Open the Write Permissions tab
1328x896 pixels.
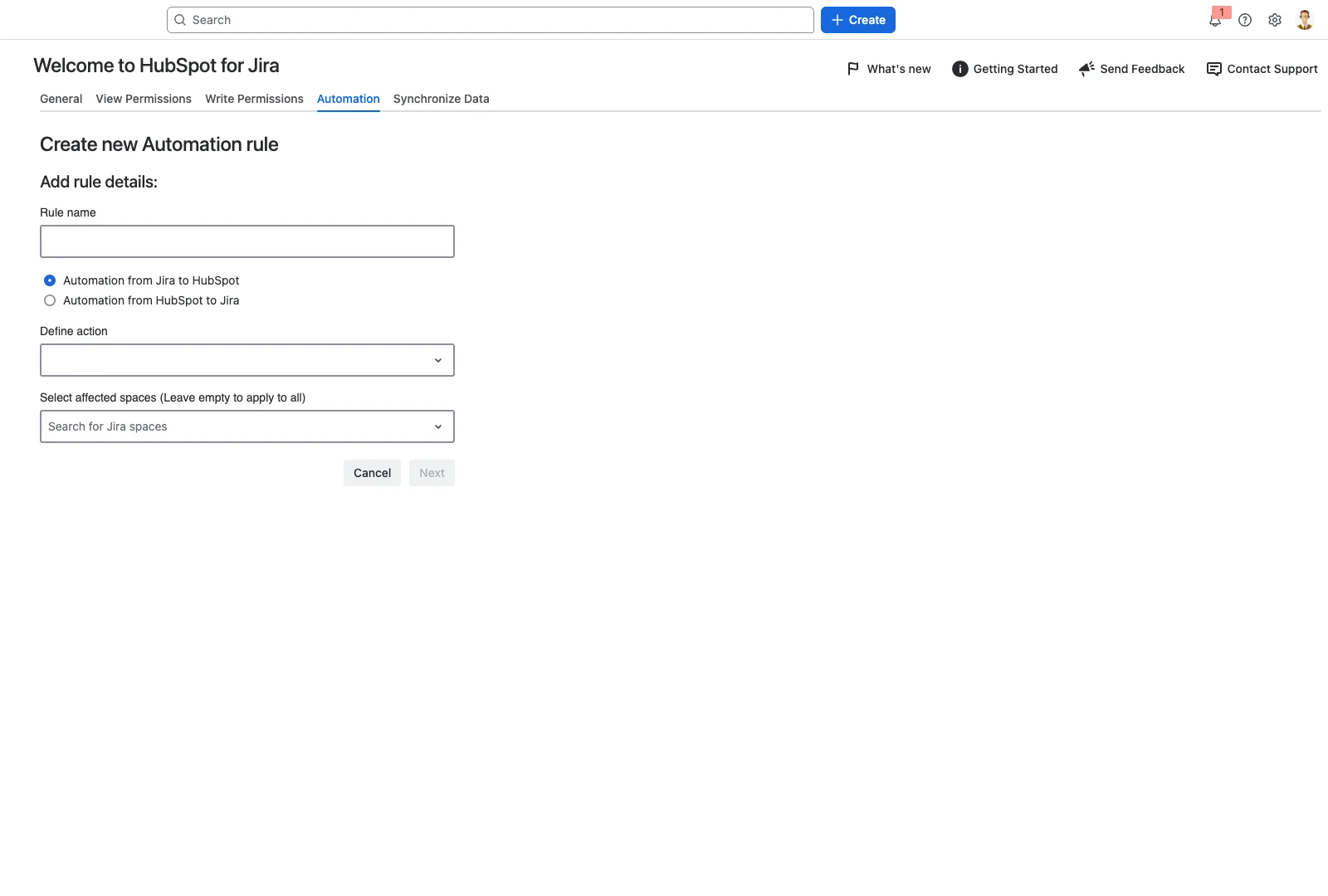coord(254,99)
